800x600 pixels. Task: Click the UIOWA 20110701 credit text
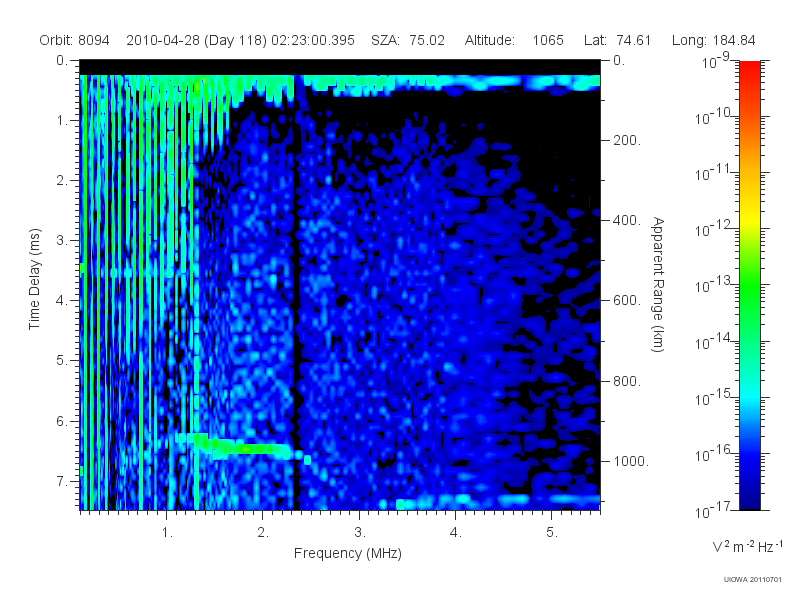[x=752, y=580]
